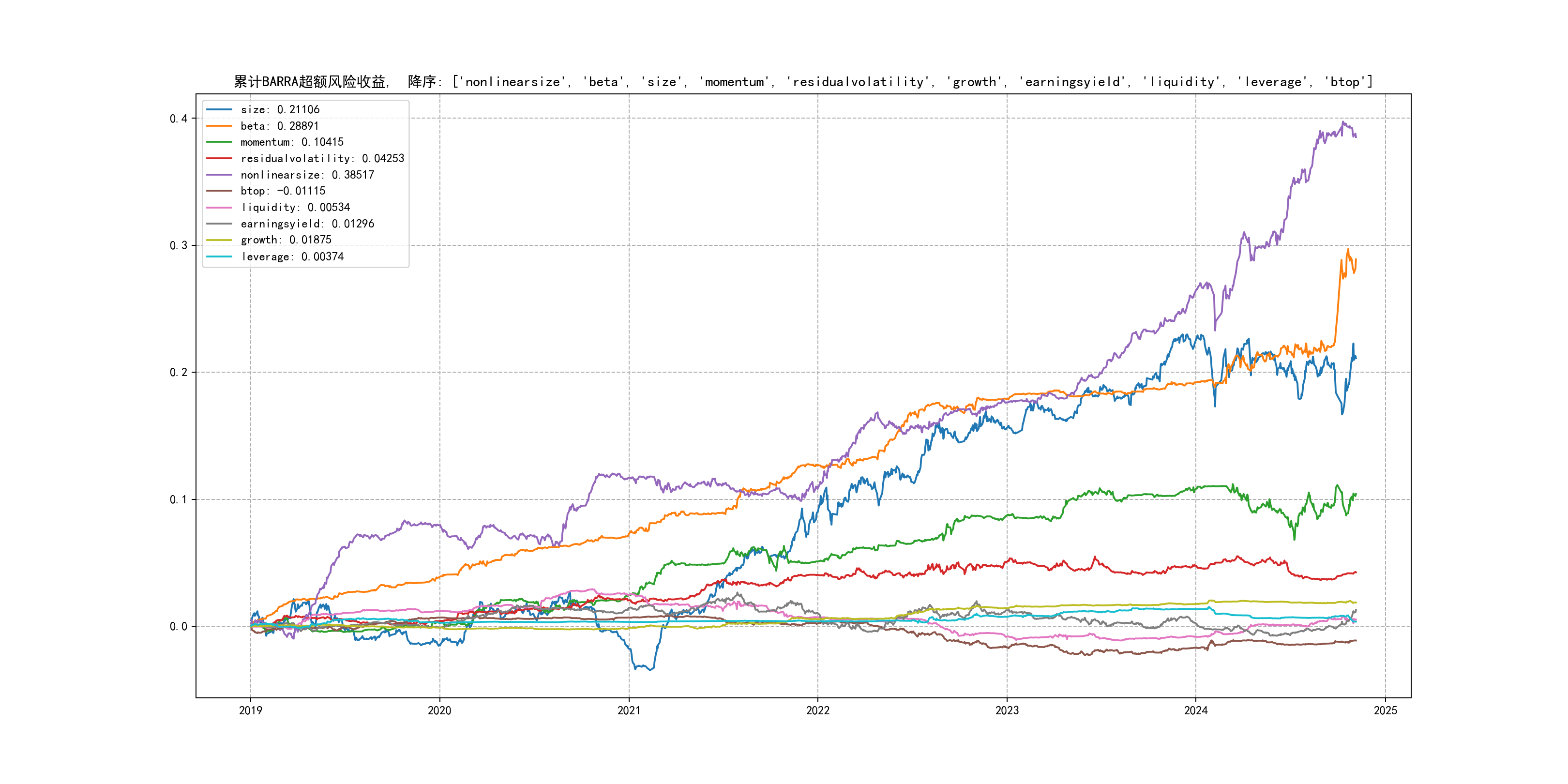Click the 0.2 y-axis tick label
Image resolution: width=1568 pixels, height=784 pixels.
coord(179,373)
